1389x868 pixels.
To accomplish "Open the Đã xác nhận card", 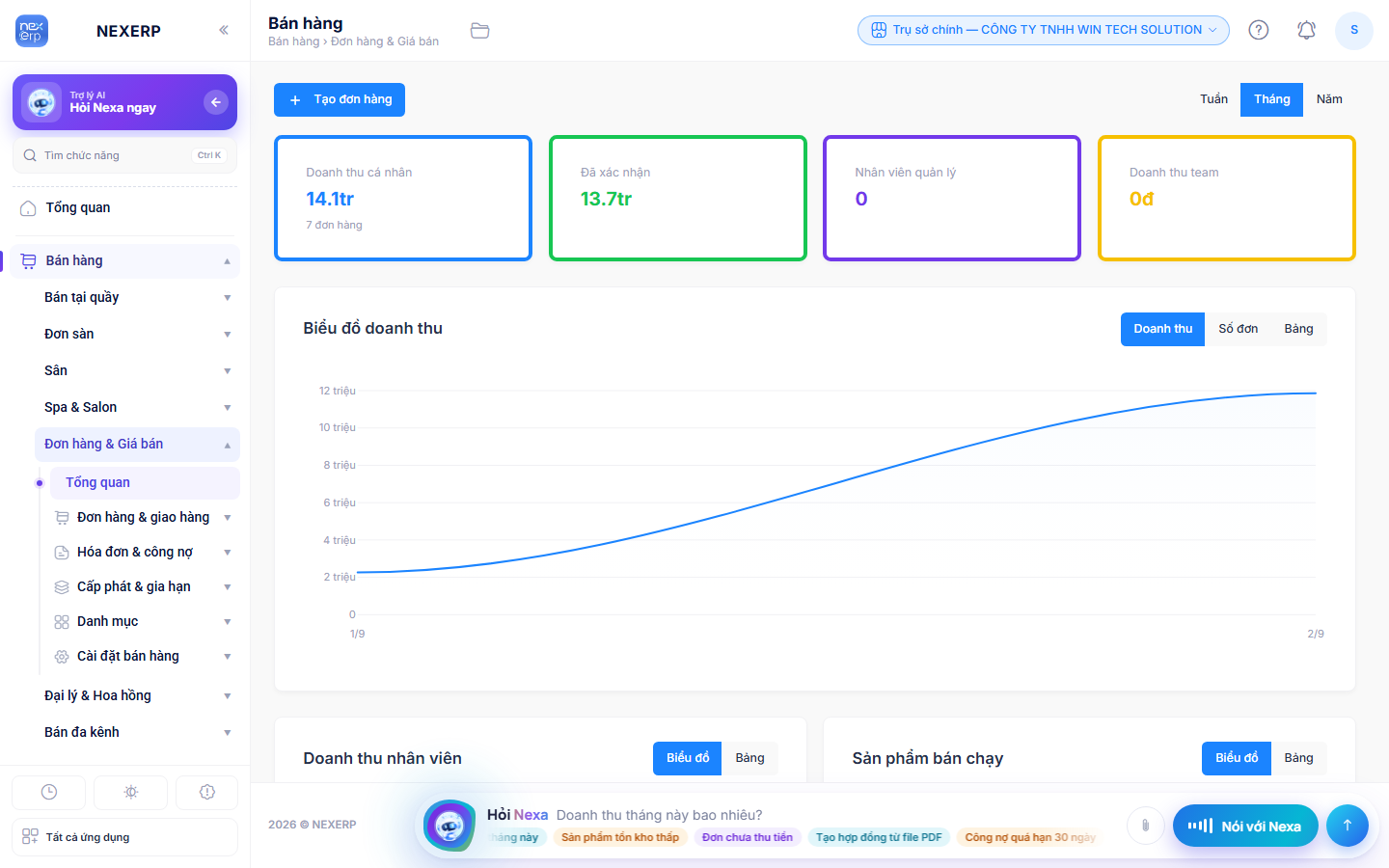I will tap(678, 199).
